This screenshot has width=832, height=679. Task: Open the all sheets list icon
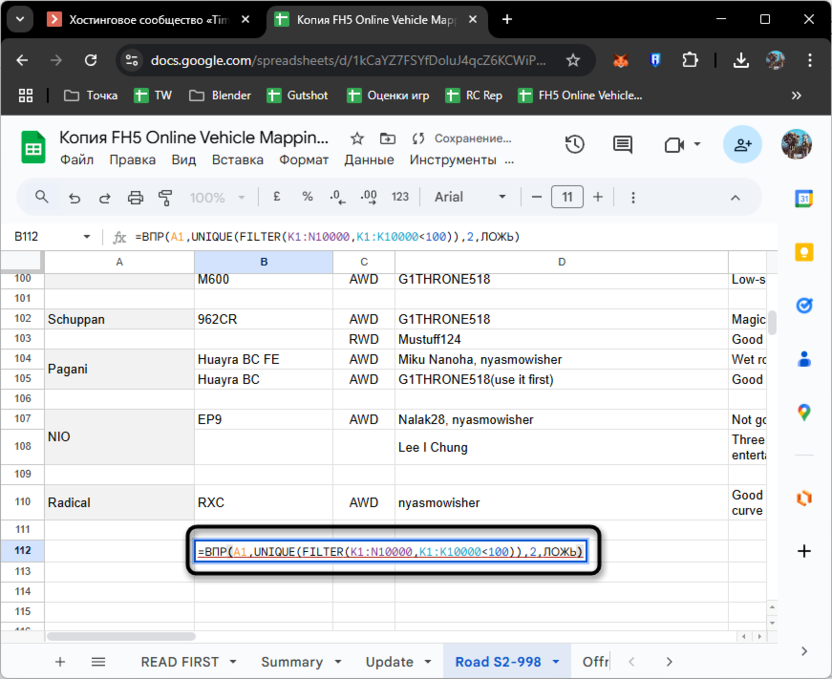[98, 661]
